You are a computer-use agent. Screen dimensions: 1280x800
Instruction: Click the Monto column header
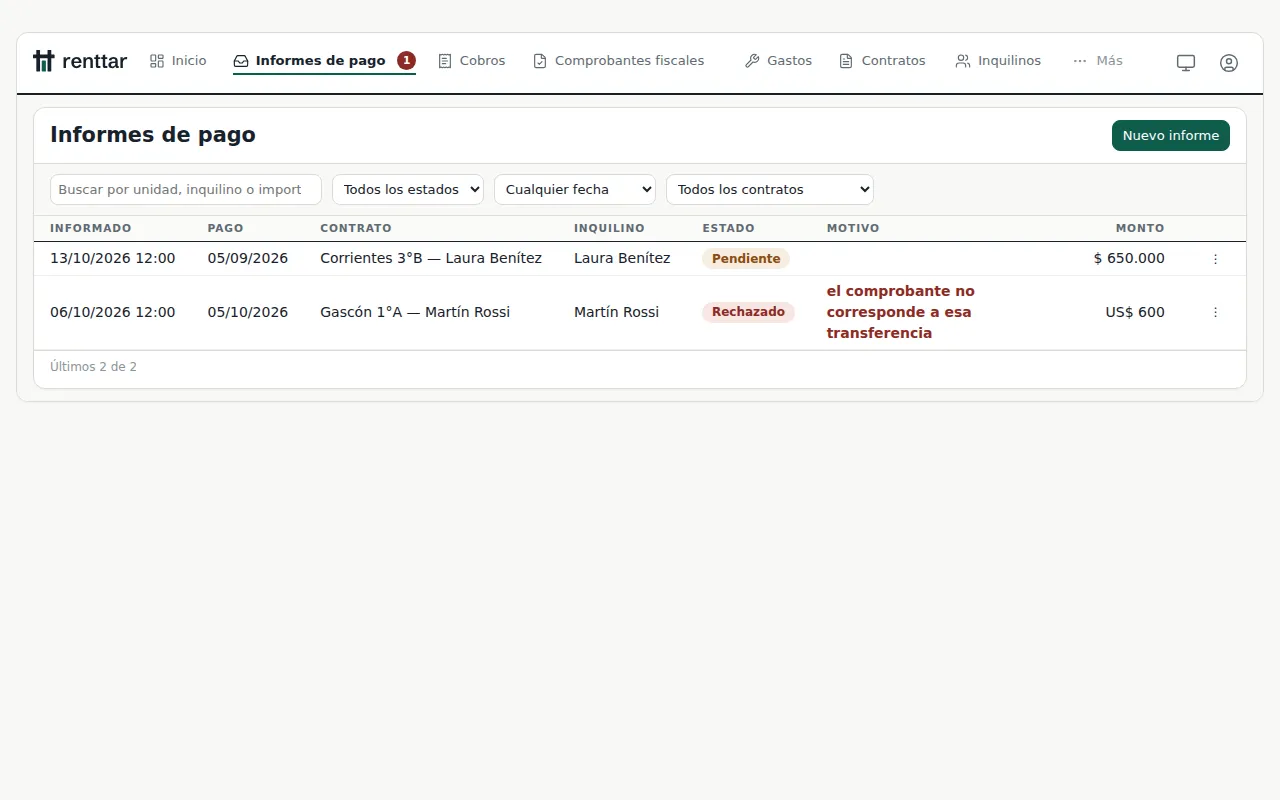1141,229
